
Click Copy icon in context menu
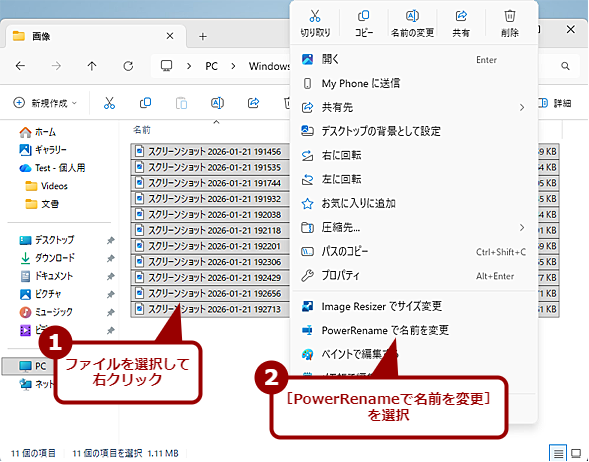(364, 17)
